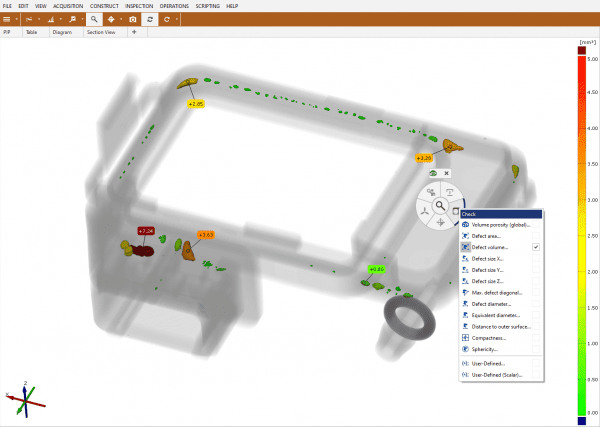Switch to the Section View tab
600x427 pixels.
coord(107,32)
